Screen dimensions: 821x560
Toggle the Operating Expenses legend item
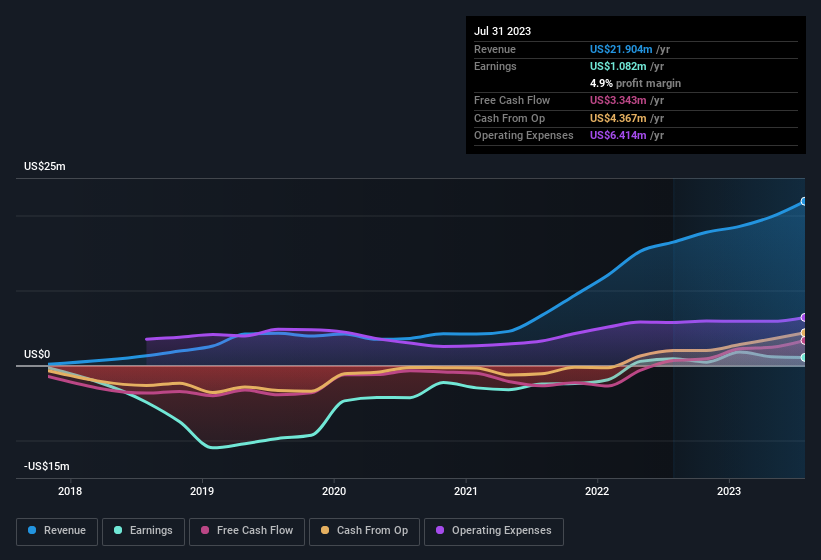point(493,531)
